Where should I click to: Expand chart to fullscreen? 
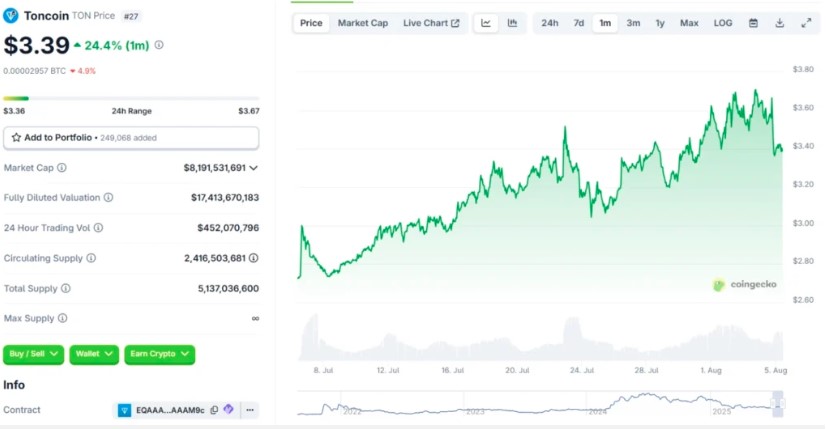806,23
